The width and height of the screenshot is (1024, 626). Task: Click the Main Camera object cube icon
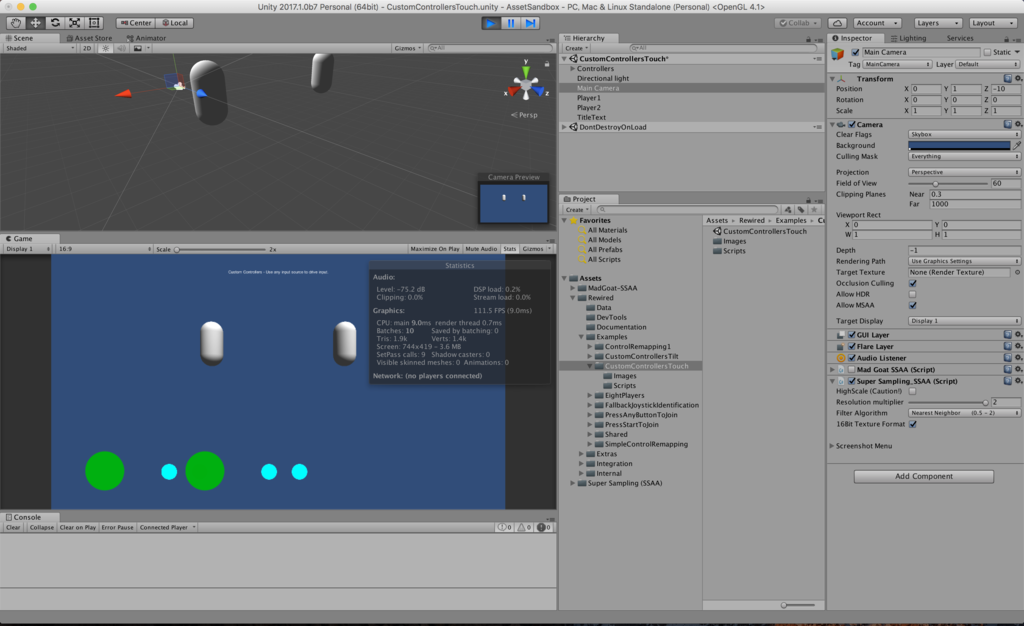[838, 55]
